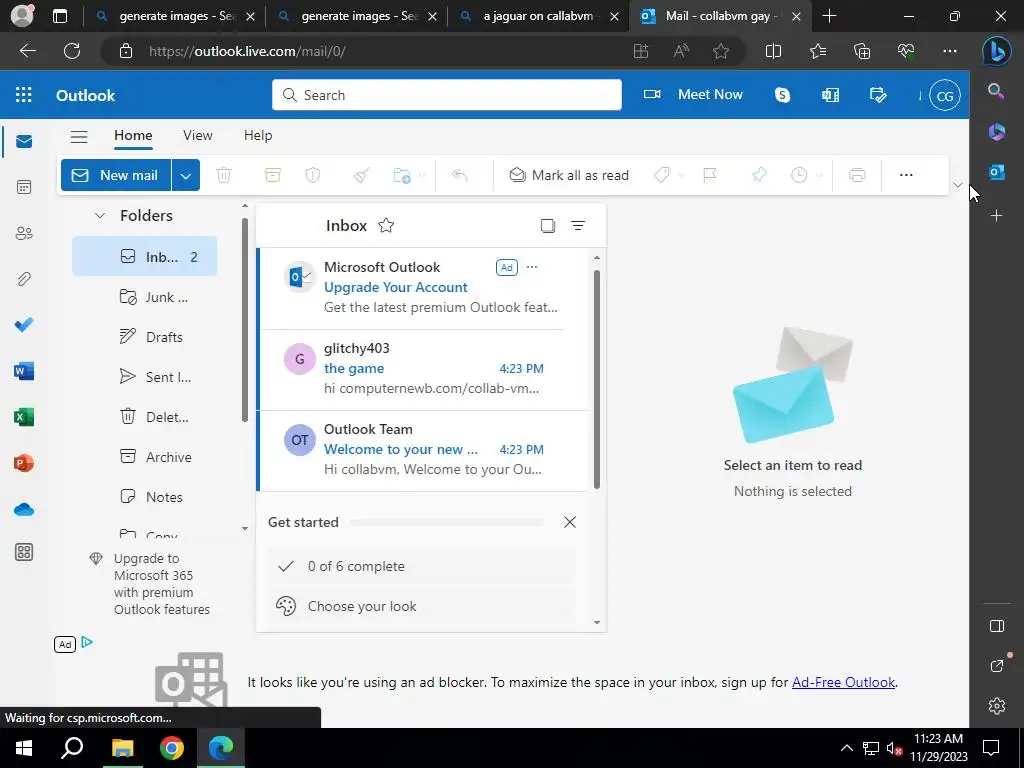Click Choose your look step
Viewport: 1024px width, 768px height.
coord(421,606)
